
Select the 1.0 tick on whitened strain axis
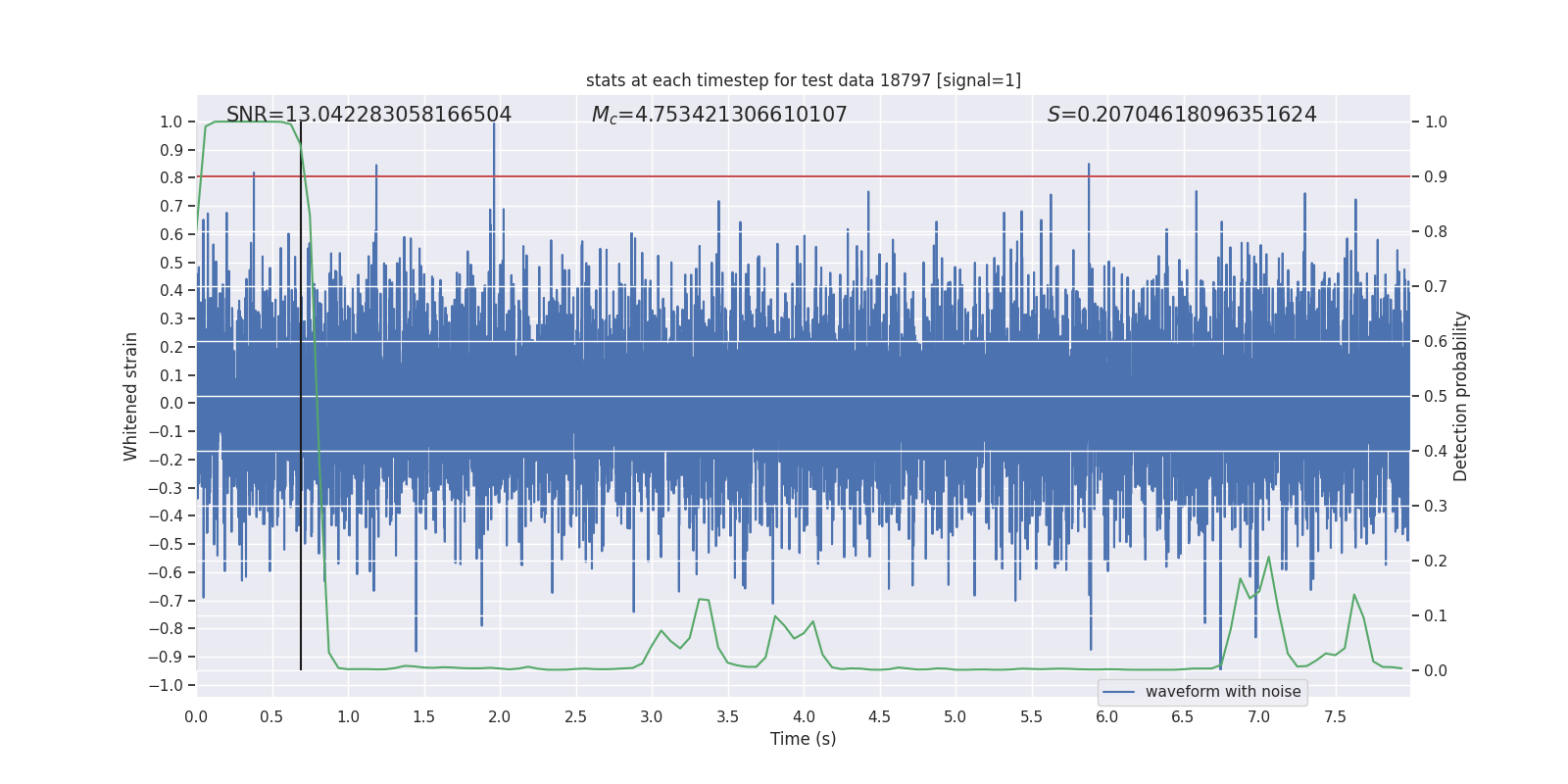click(171, 122)
